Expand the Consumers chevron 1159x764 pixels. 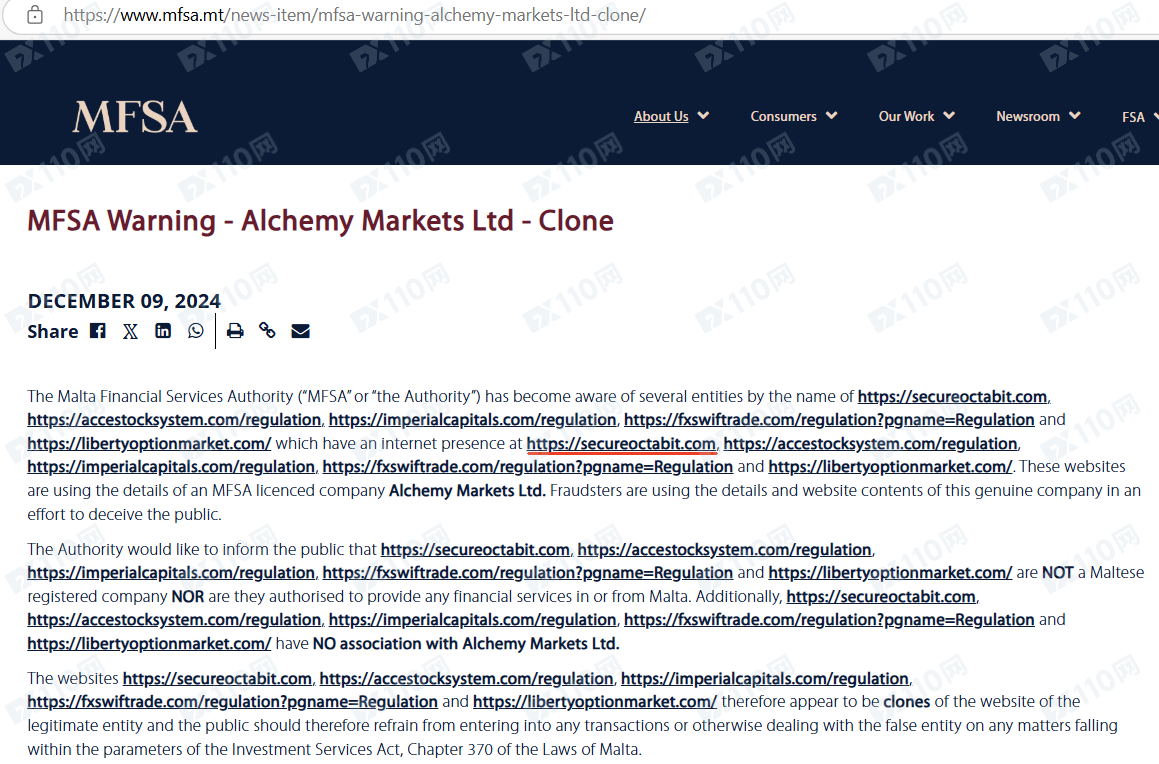coord(832,115)
